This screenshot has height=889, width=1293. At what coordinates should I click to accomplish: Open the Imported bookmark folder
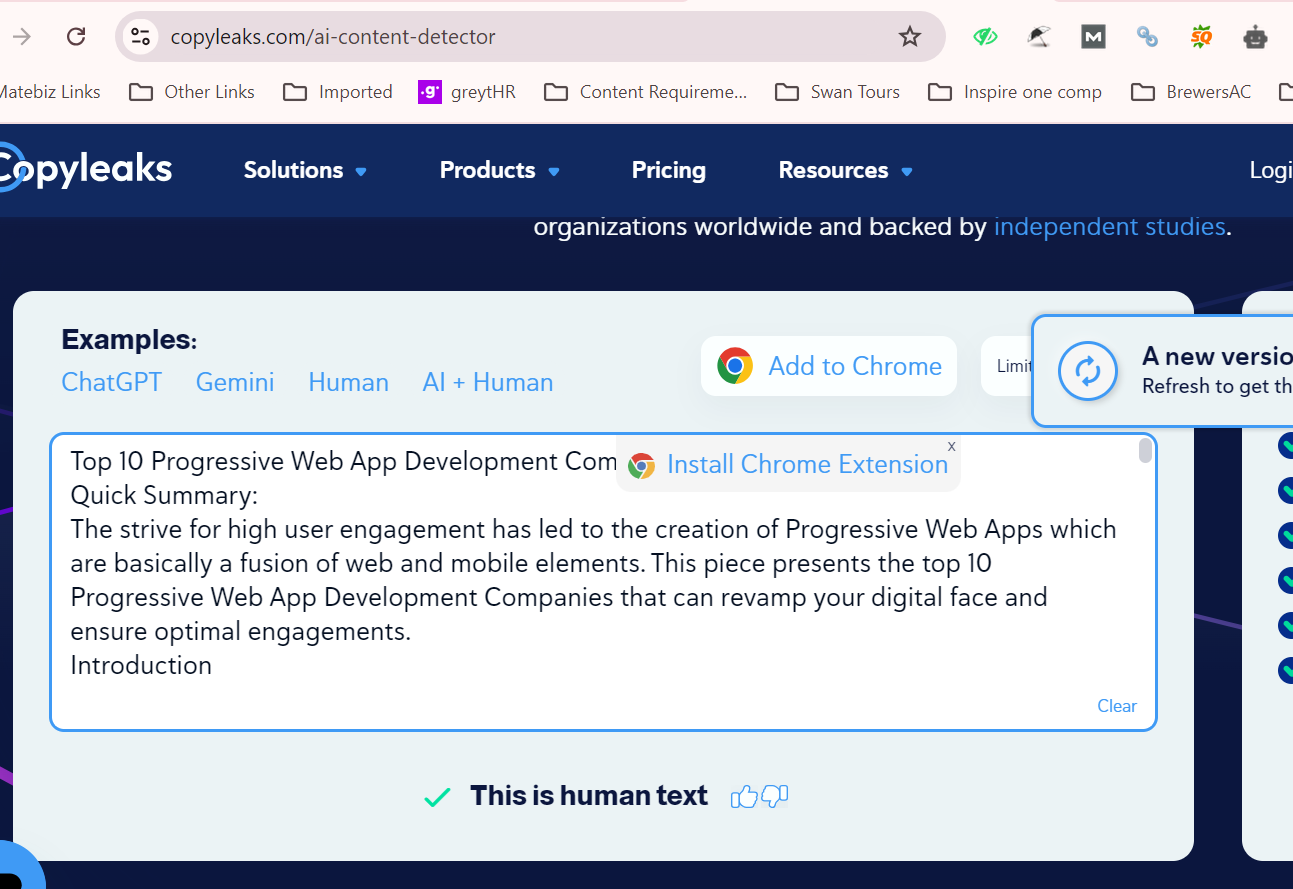click(x=338, y=92)
